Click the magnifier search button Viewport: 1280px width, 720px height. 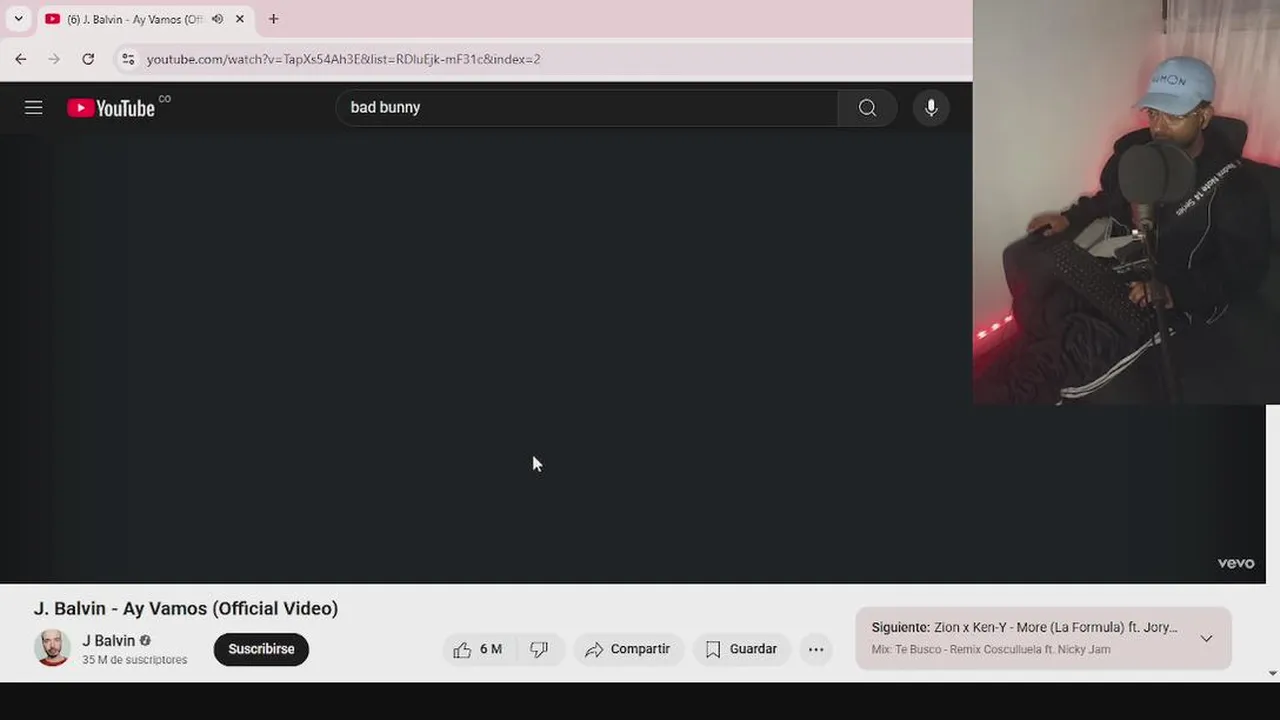pos(867,108)
